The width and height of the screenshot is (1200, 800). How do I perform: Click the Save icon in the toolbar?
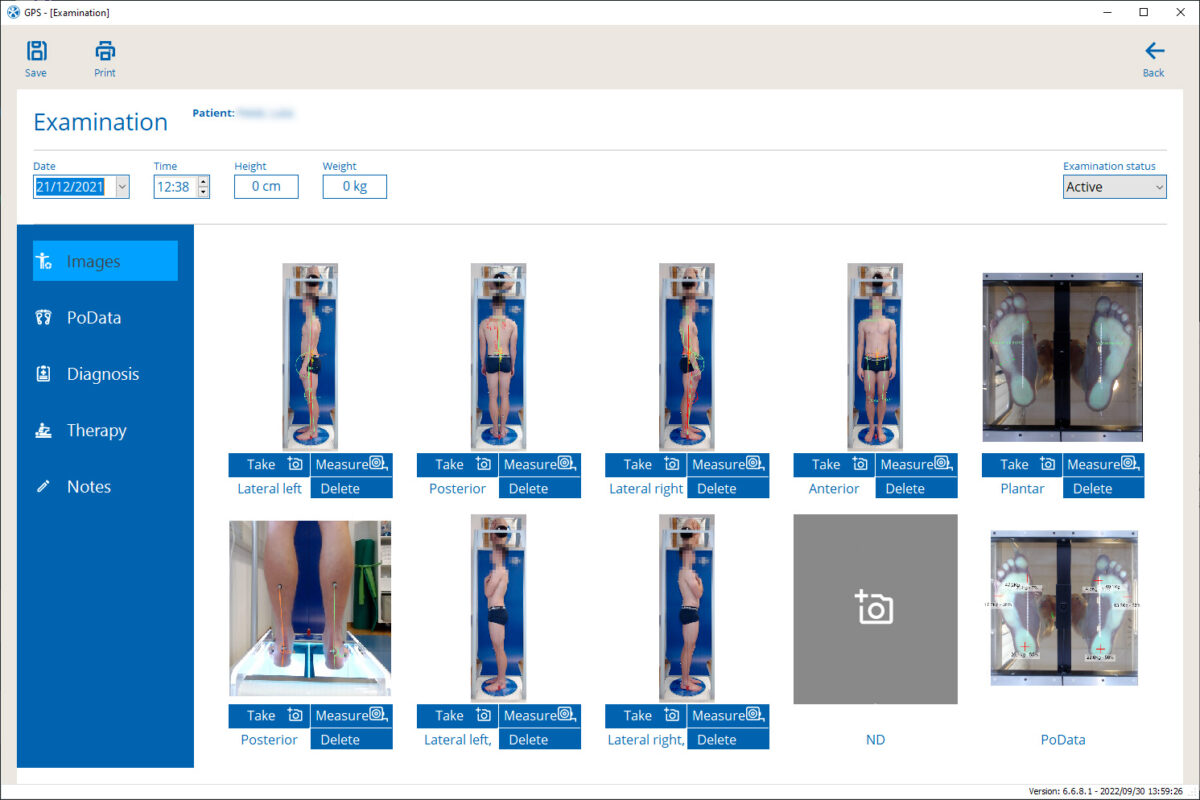pyautogui.click(x=36, y=58)
